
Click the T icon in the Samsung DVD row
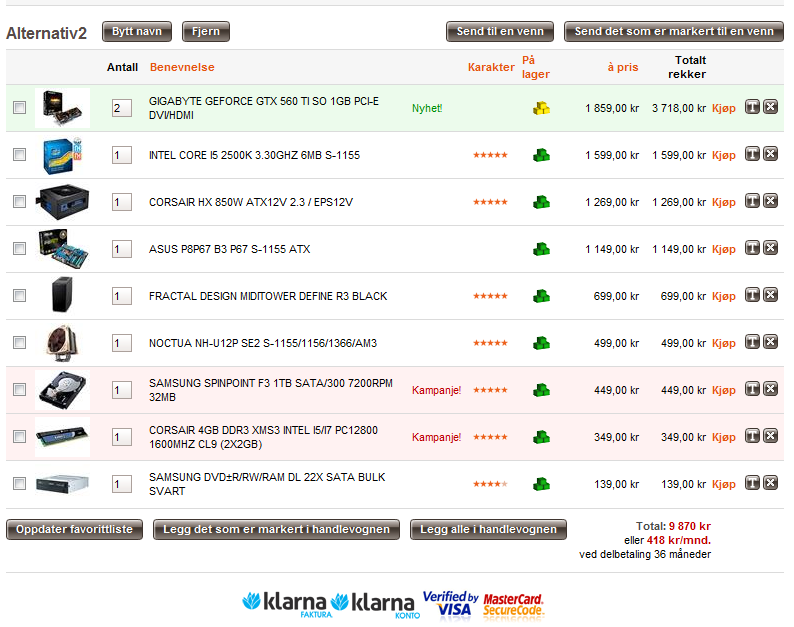click(x=752, y=483)
